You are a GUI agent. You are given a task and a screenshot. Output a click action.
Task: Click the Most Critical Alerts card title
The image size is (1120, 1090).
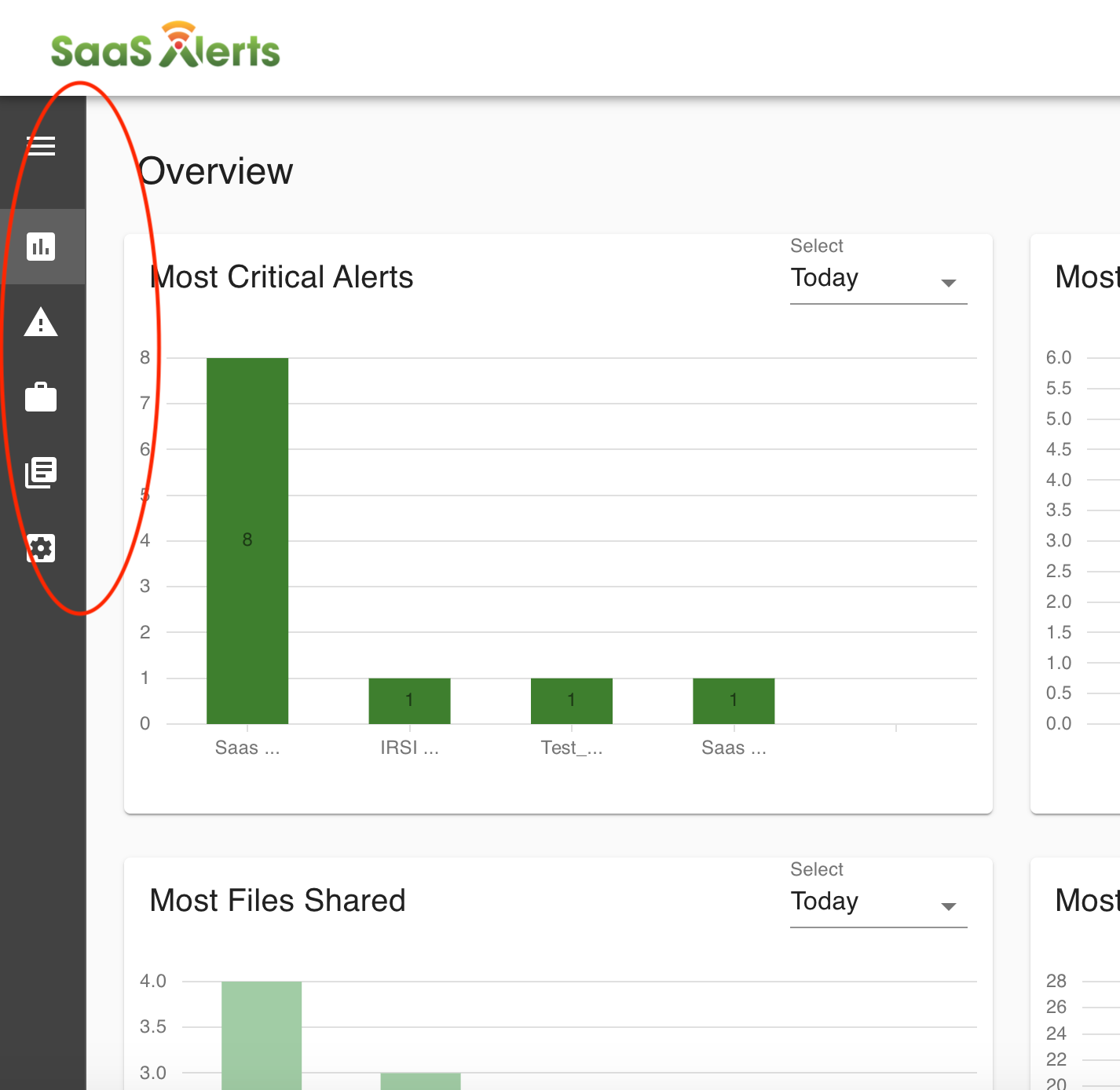(281, 277)
